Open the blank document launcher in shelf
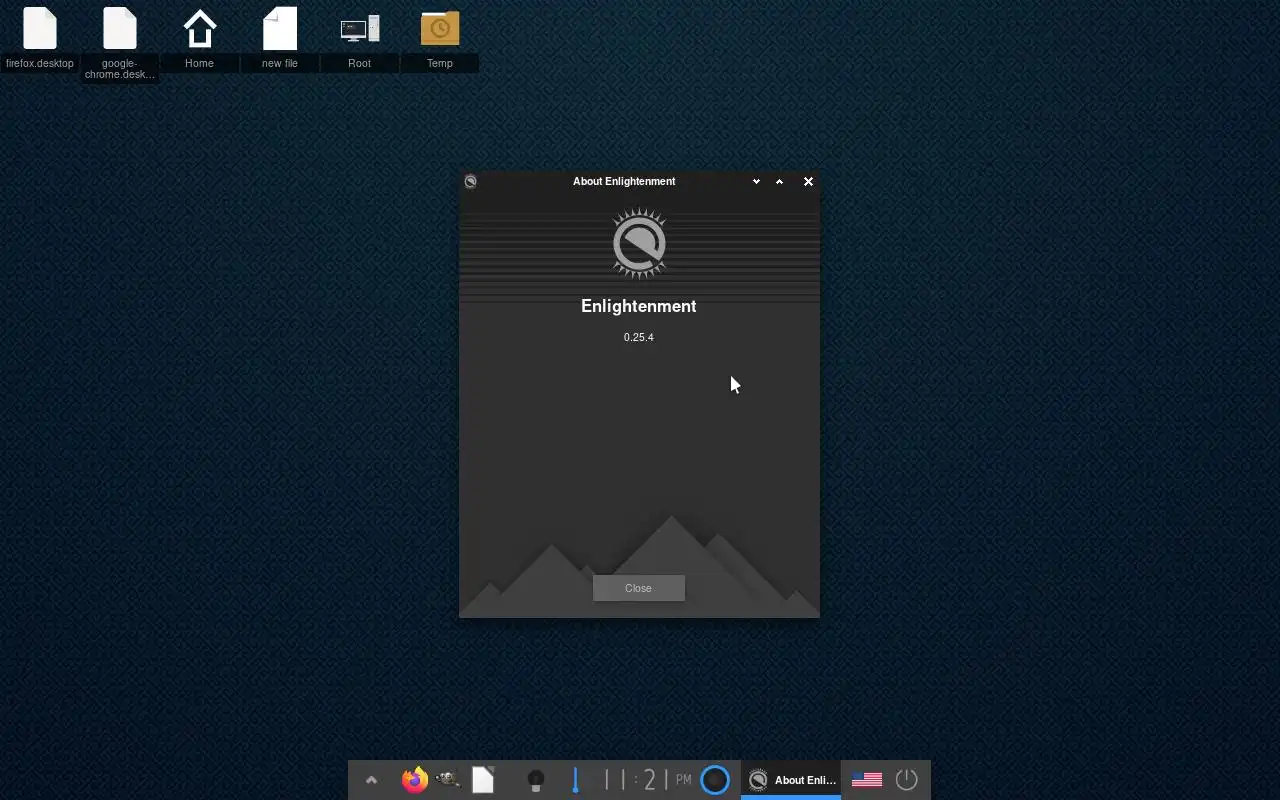 click(x=483, y=780)
